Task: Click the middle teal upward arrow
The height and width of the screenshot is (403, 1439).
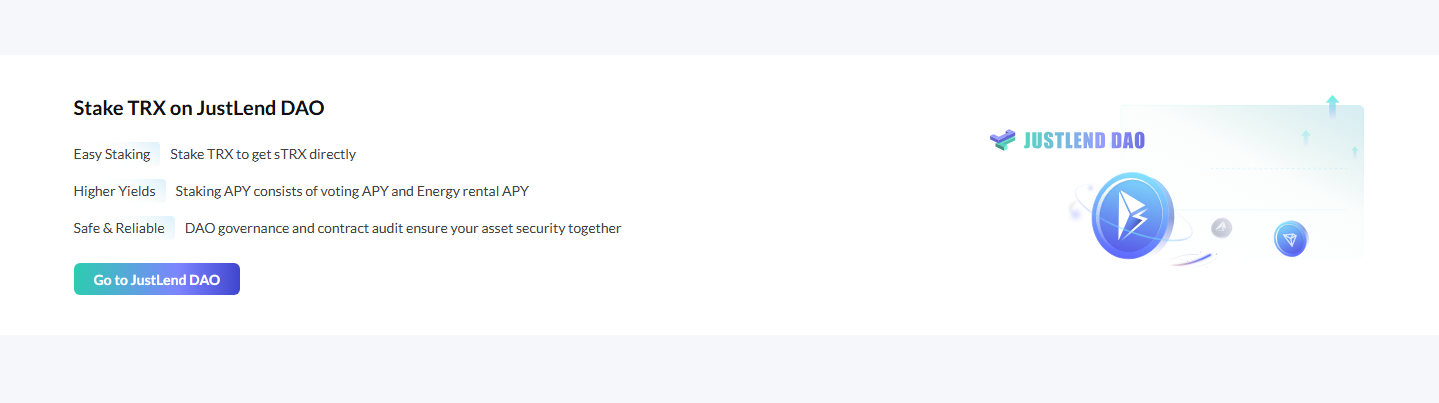Action: point(1305,137)
